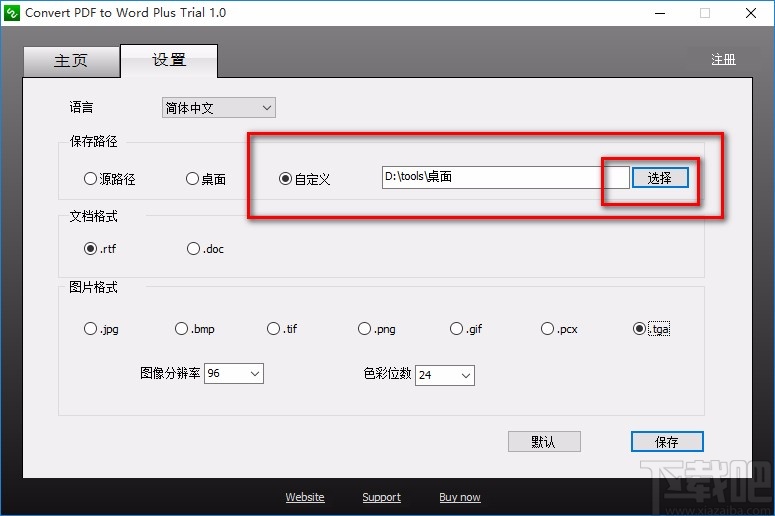775x516 pixels.
Task: Click the 保存 save button
Action: tap(667, 441)
